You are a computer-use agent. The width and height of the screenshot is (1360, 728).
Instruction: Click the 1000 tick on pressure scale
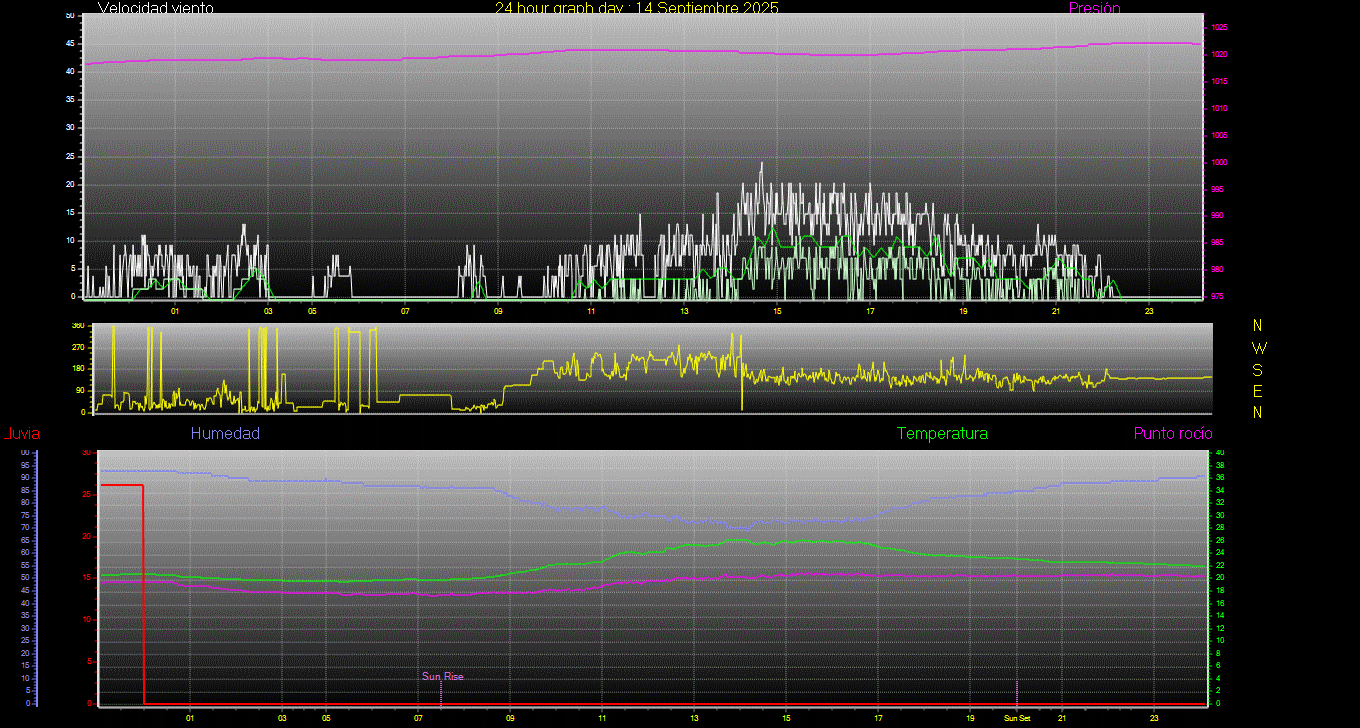tap(1220, 162)
